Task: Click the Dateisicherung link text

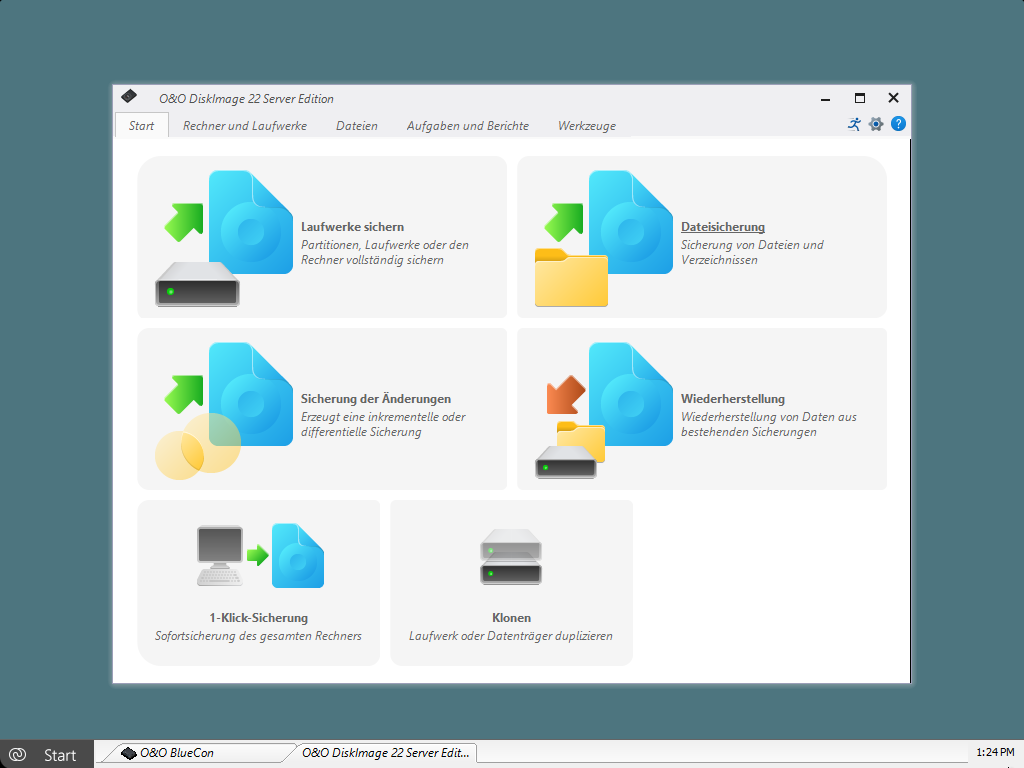Action: 723,227
